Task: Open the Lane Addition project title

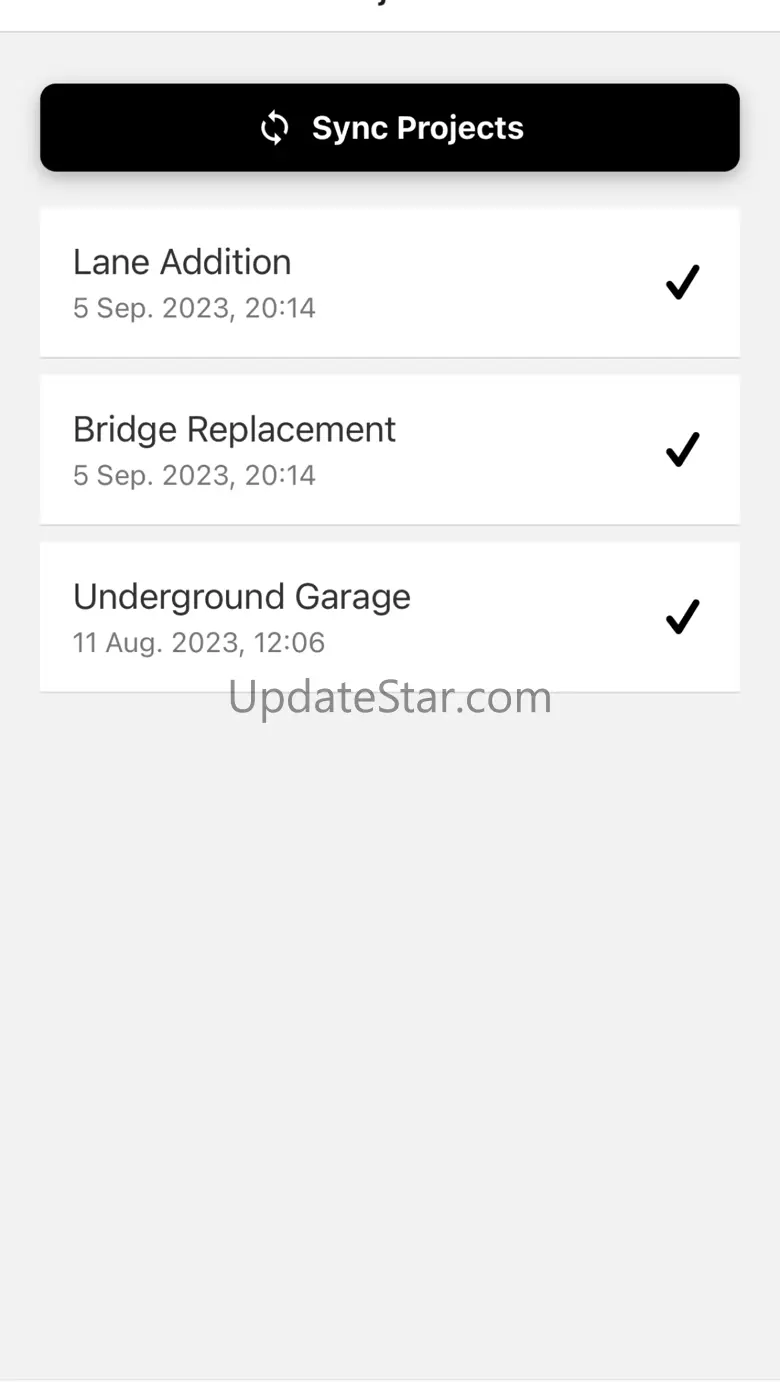Action: click(182, 262)
